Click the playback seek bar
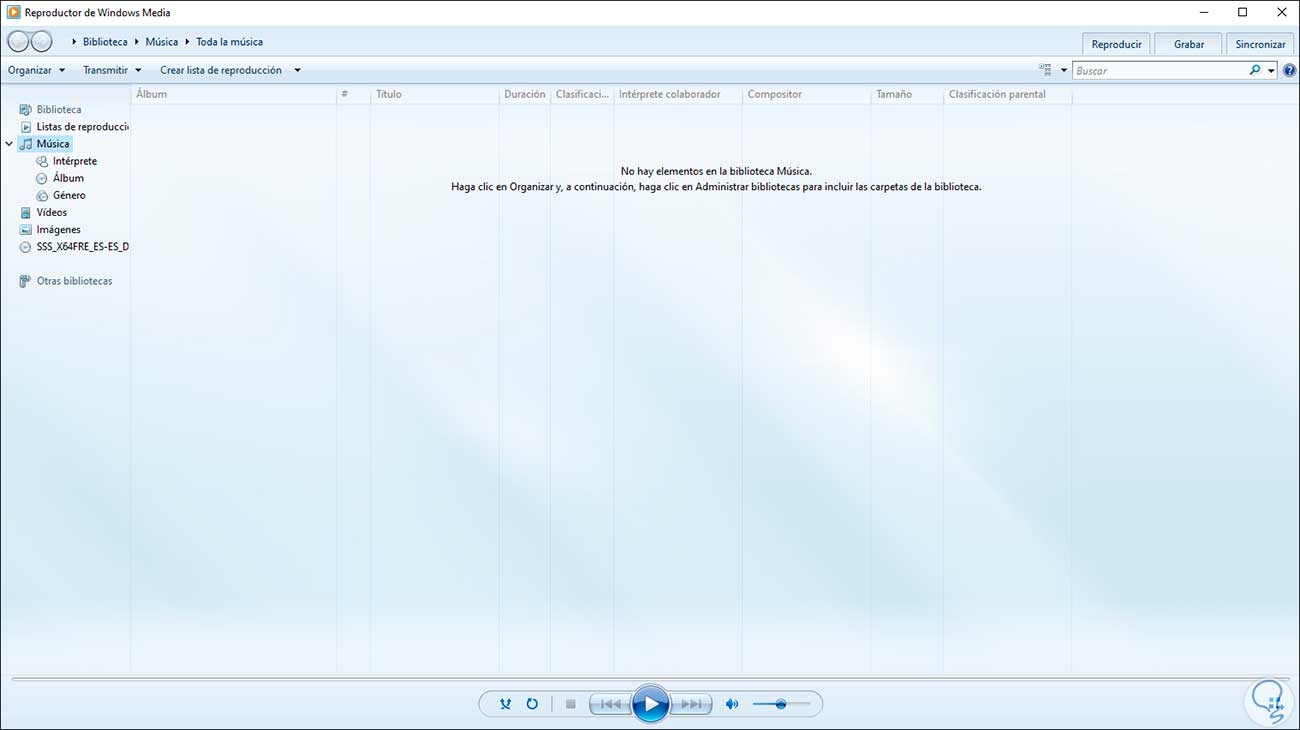 [650, 679]
